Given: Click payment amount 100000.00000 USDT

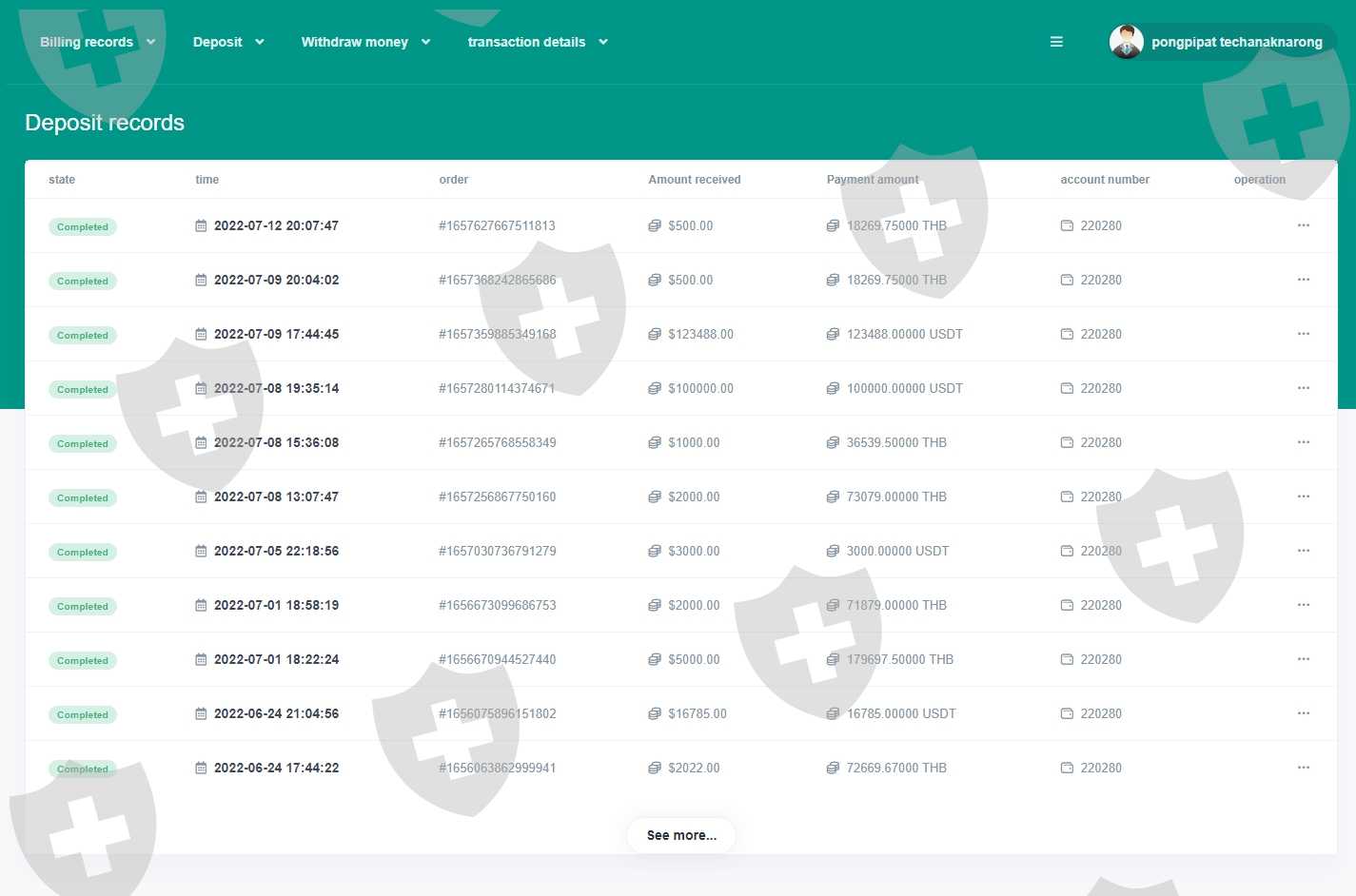Looking at the screenshot, I should 905,388.
